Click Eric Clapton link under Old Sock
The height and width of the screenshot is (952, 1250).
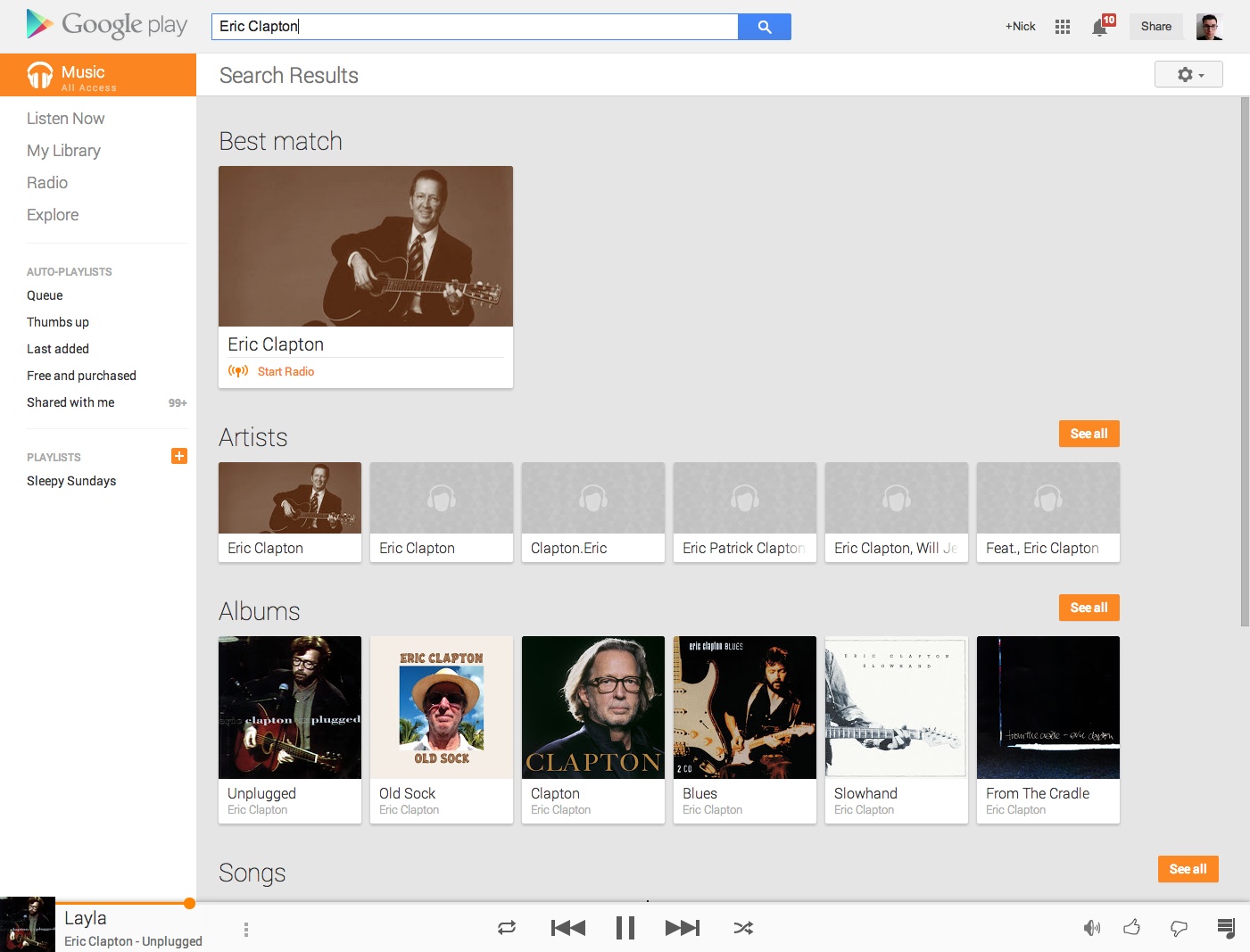[x=409, y=810]
